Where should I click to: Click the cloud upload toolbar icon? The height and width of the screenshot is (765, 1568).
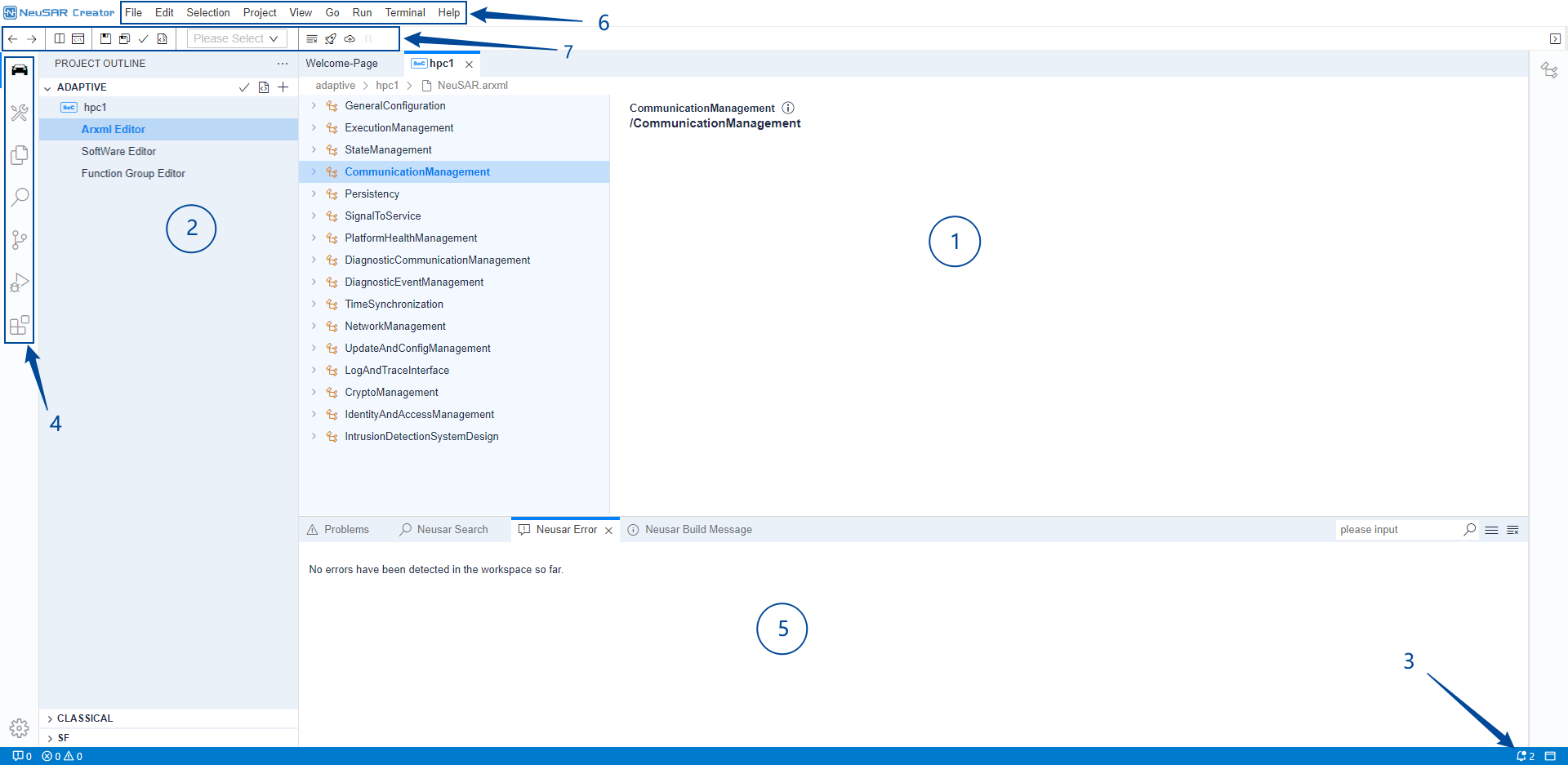(x=350, y=38)
